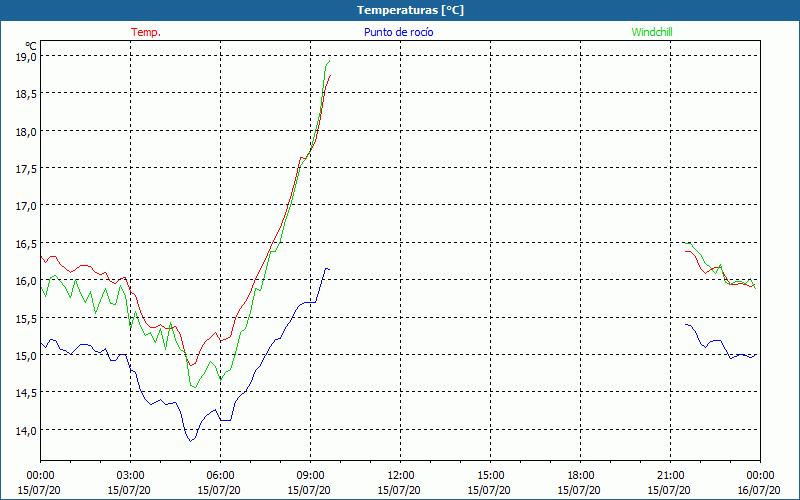The height and width of the screenshot is (500, 800).
Task: Click the 16,5 y-axis value
Action: 26,243
